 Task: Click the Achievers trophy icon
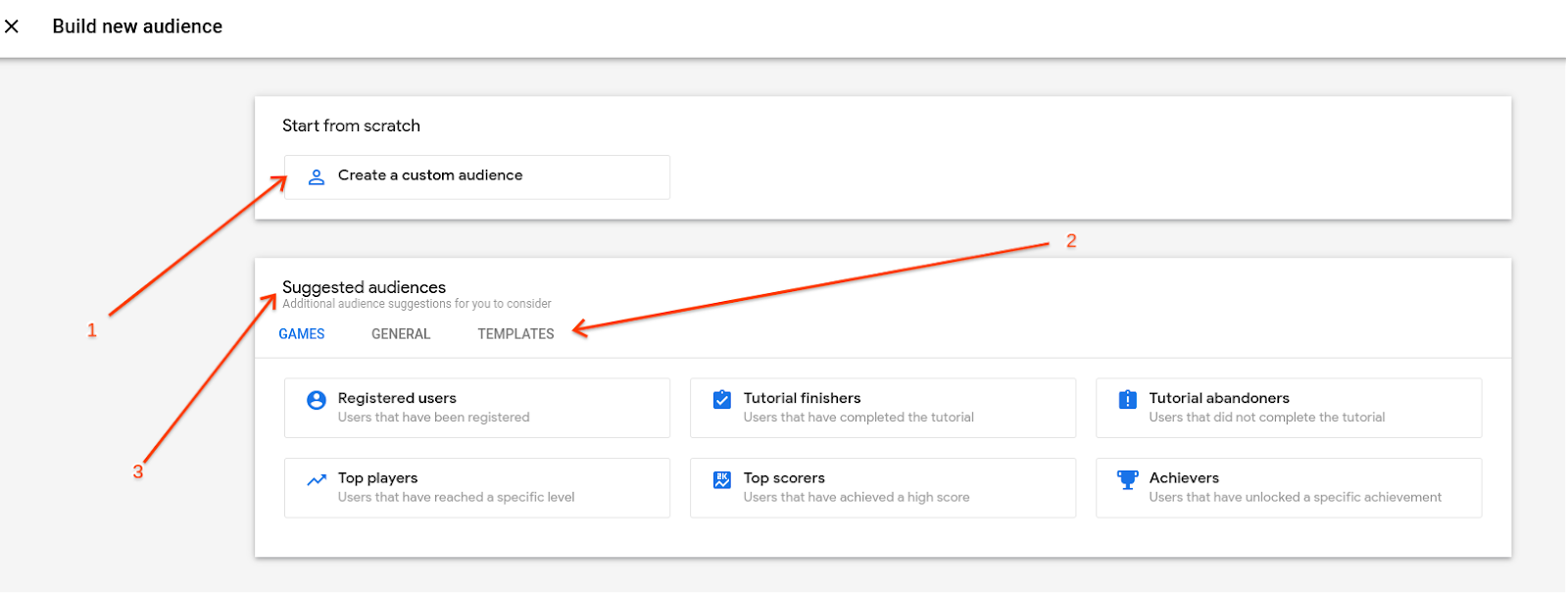point(1128,480)
